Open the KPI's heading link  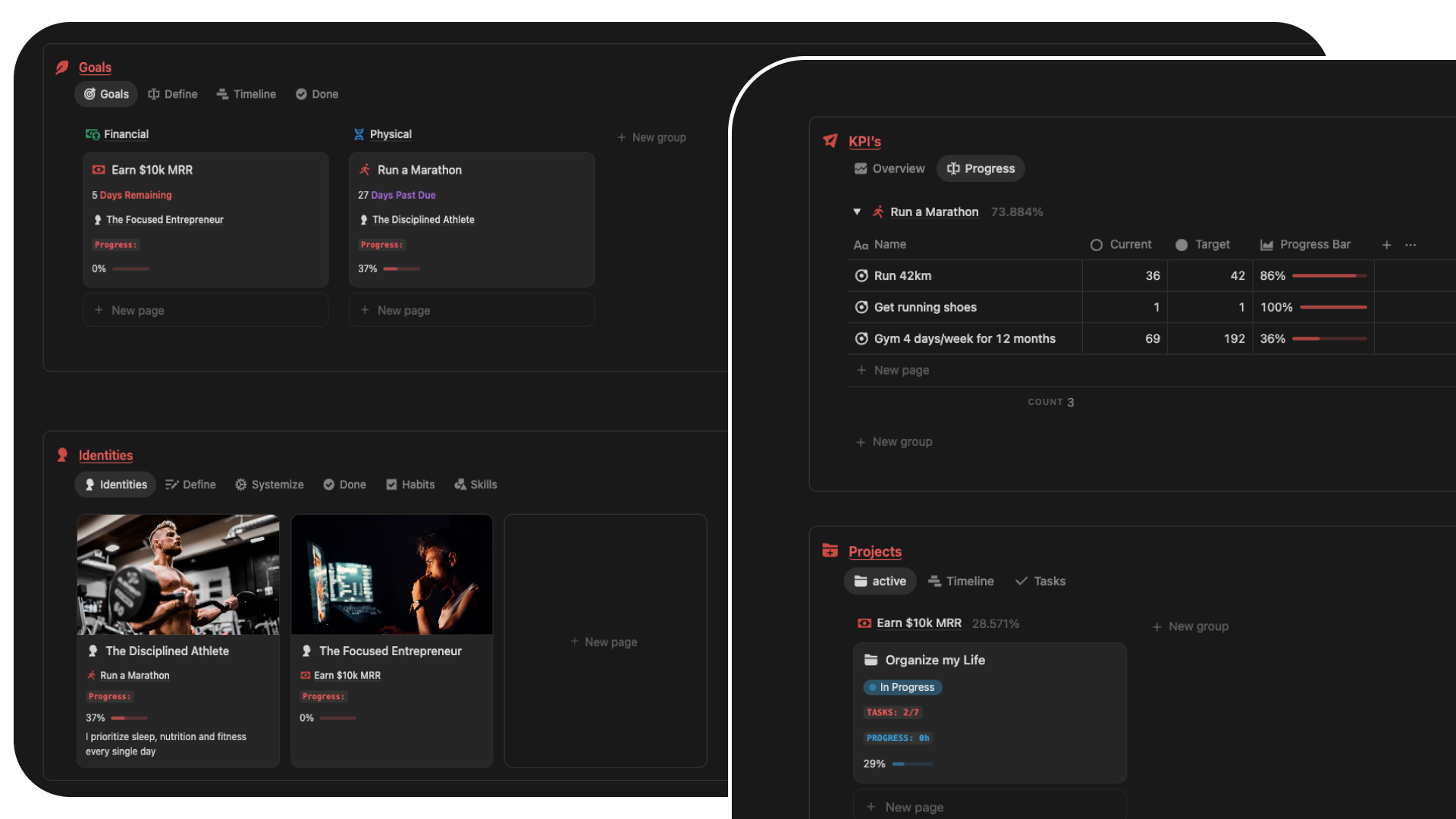pyautogui.click(x=864, y=141)
